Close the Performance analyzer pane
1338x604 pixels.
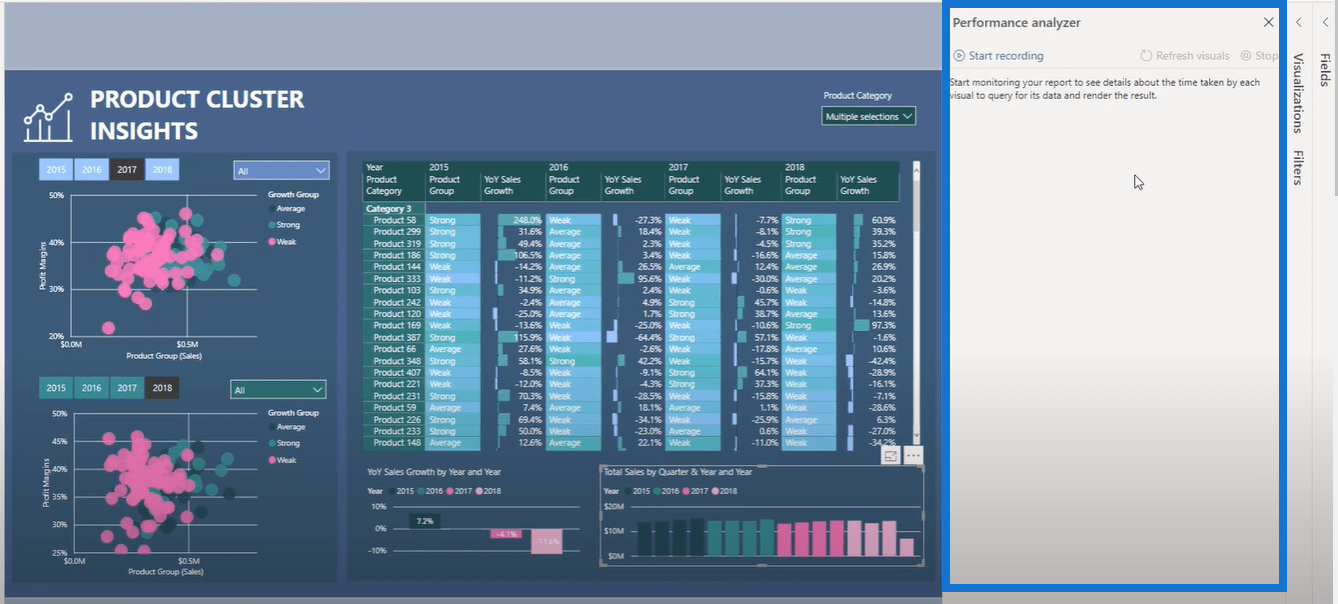tap(1268, 22)
